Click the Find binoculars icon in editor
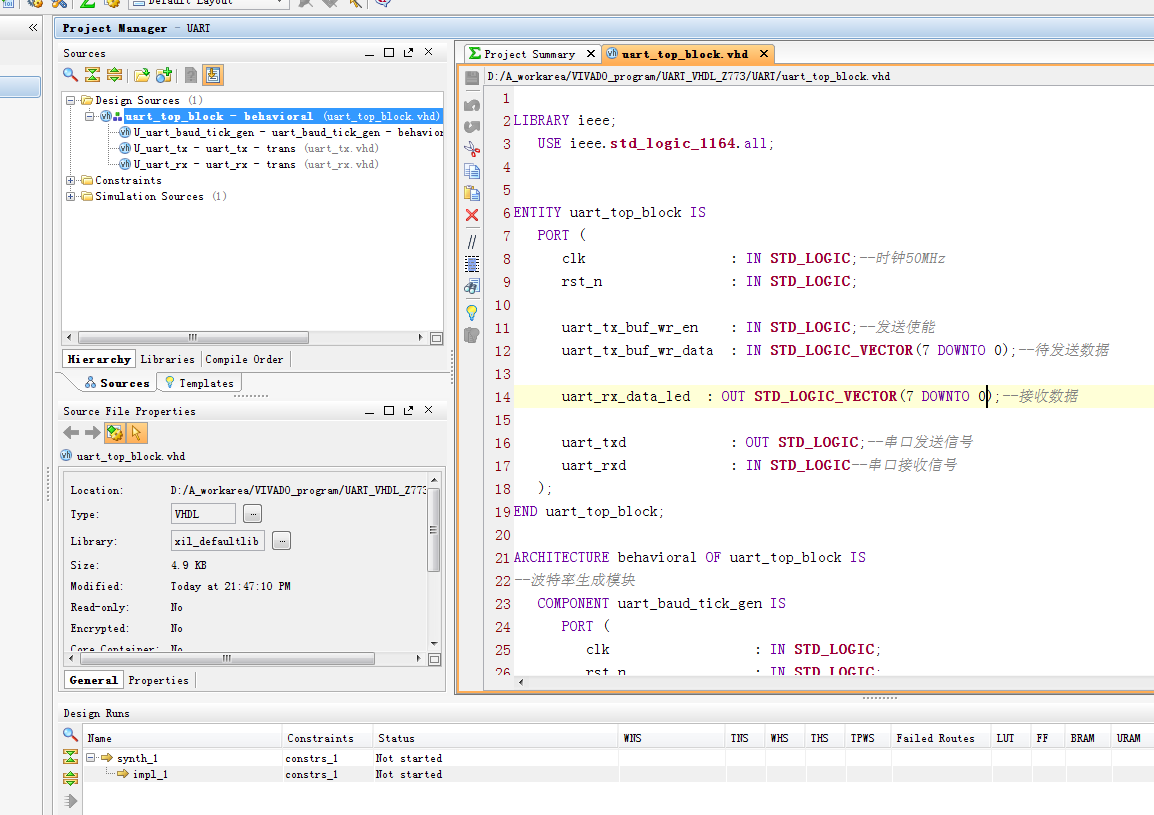1154x815 pixels. pos(472,287)
